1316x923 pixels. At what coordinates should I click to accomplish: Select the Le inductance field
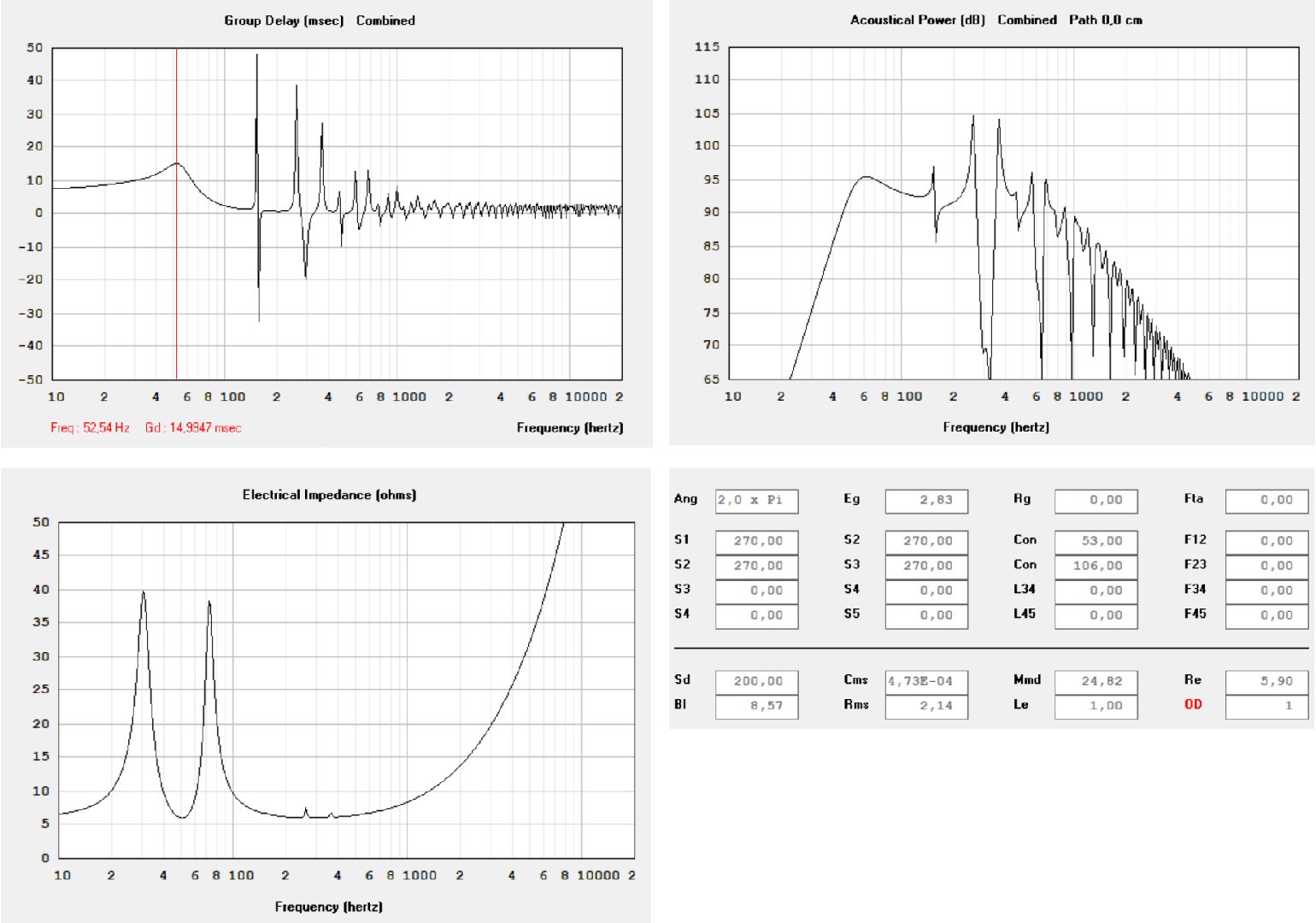[1096, 707]
